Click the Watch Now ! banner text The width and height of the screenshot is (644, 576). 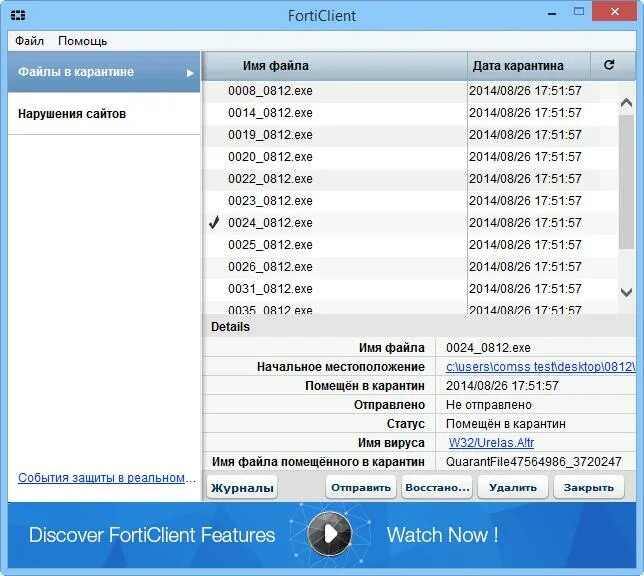(442, 535)
